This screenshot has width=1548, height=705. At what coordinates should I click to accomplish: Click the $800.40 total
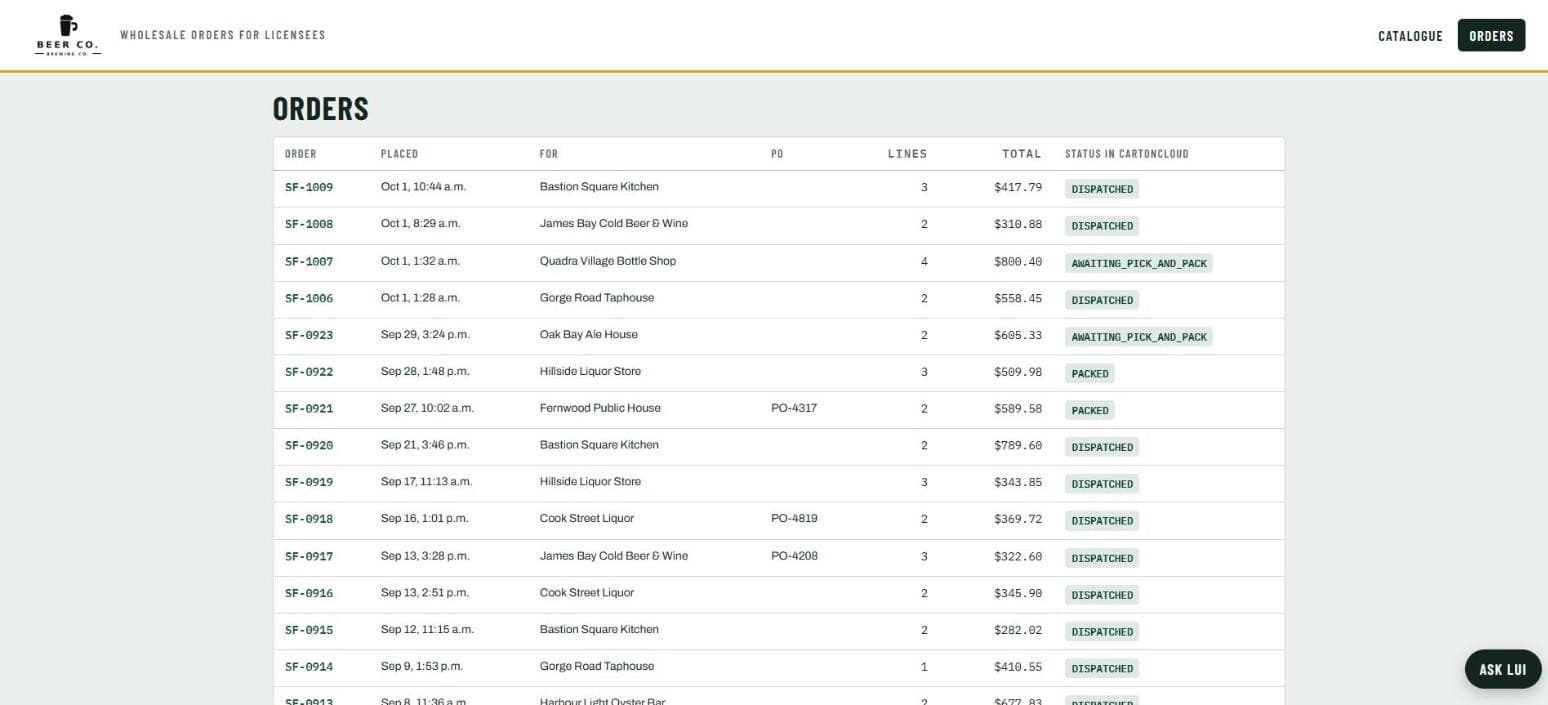(1018, 262)
